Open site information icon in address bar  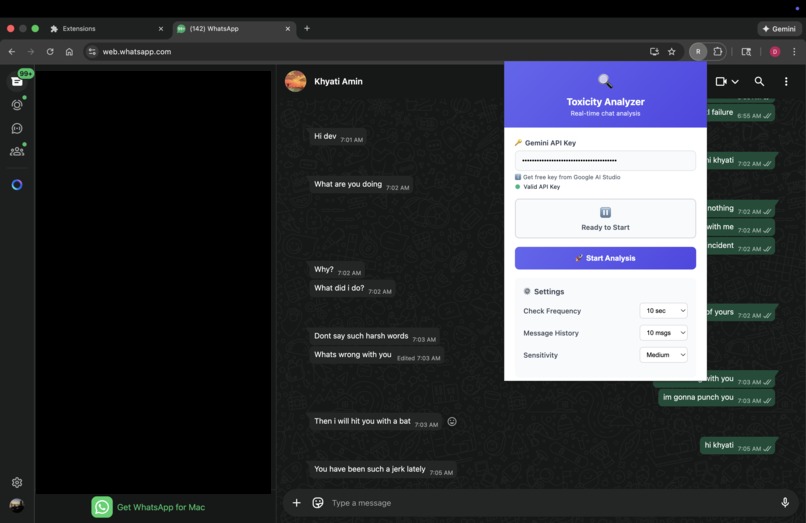92,51
